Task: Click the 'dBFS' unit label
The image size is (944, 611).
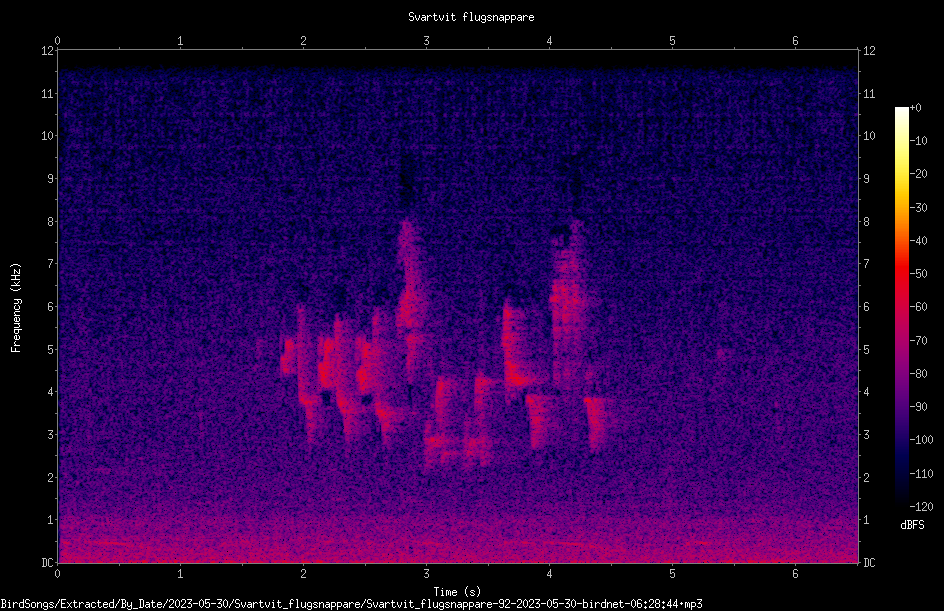Action: [912, 525]
